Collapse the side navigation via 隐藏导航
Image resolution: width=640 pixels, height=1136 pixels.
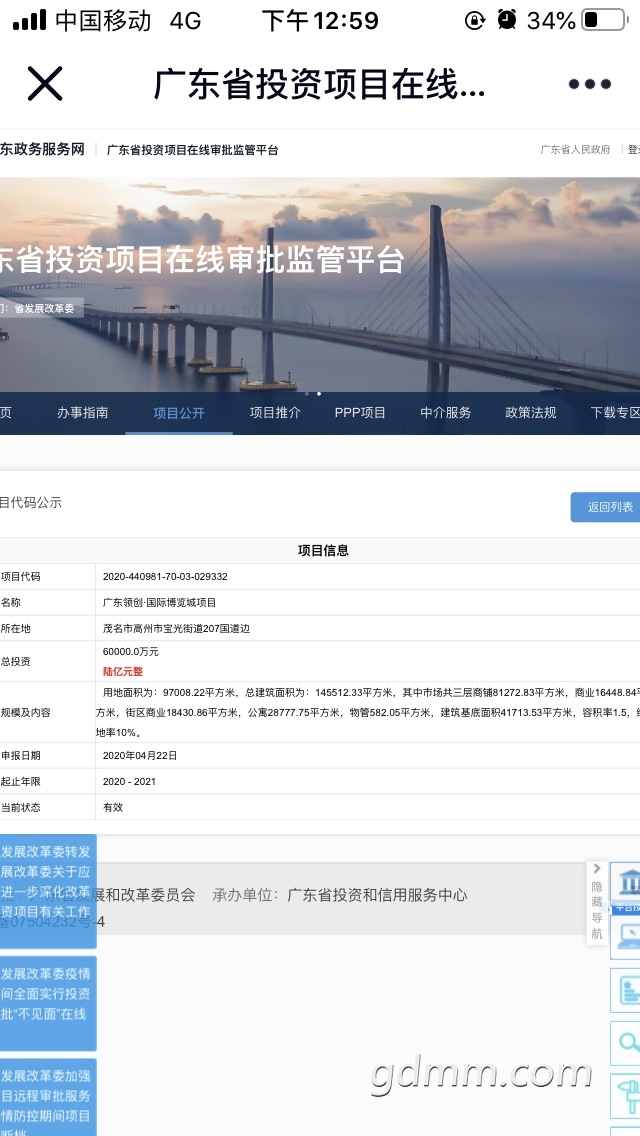click(x=597, y=903)
